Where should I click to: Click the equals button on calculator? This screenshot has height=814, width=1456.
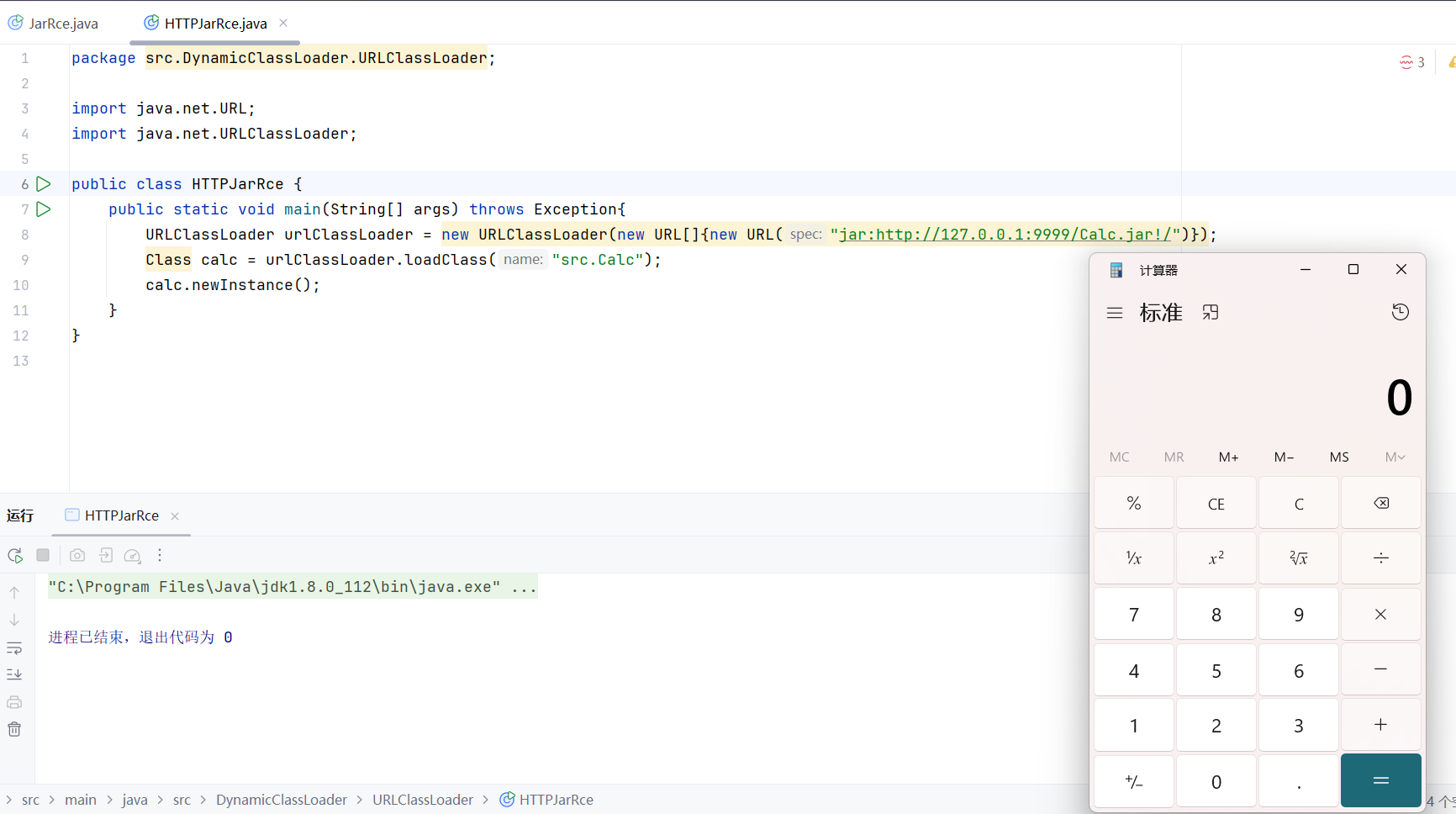[x=1380, y=781]
